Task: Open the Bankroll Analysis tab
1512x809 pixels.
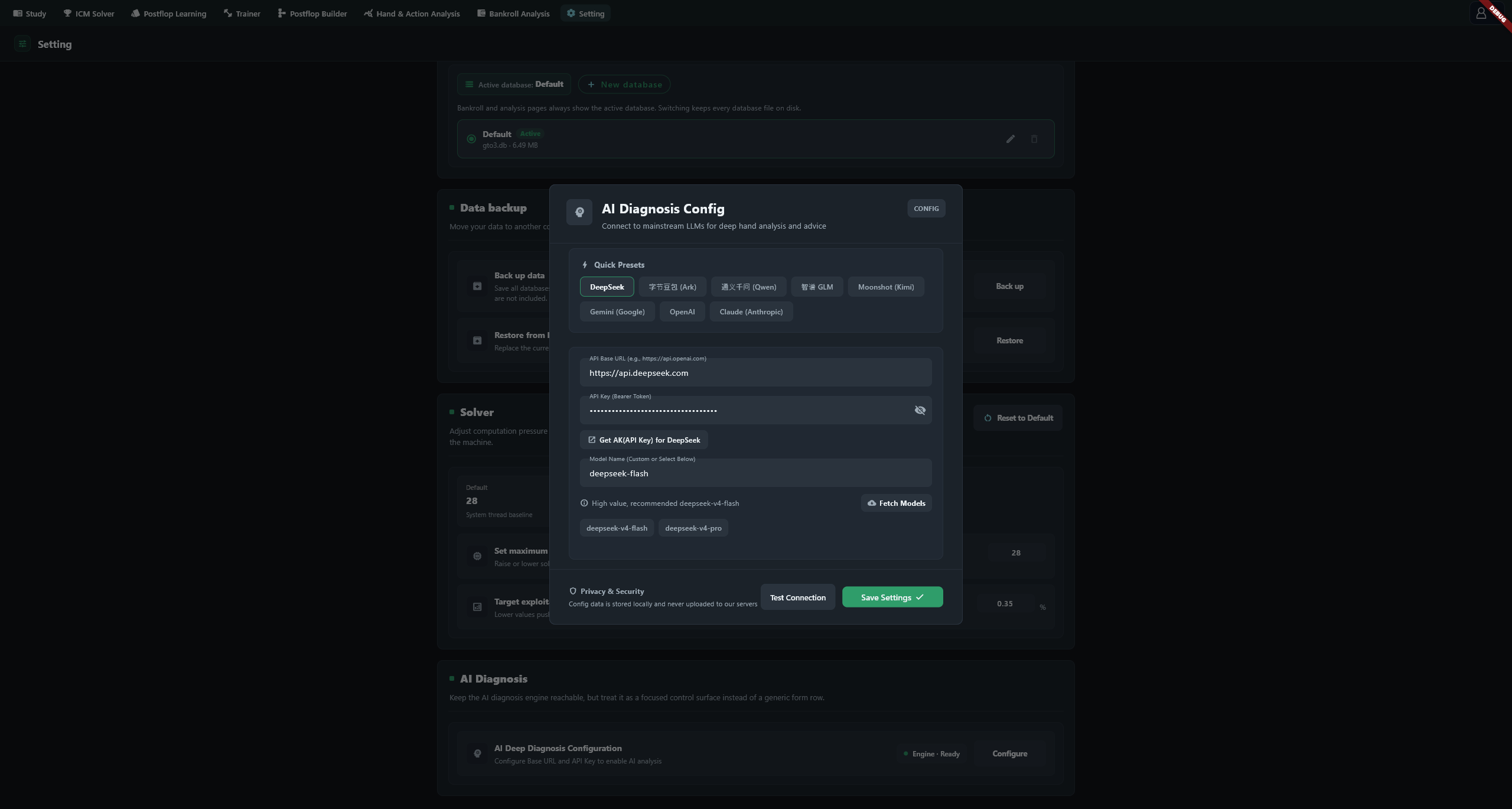Action: pos(513,13)
